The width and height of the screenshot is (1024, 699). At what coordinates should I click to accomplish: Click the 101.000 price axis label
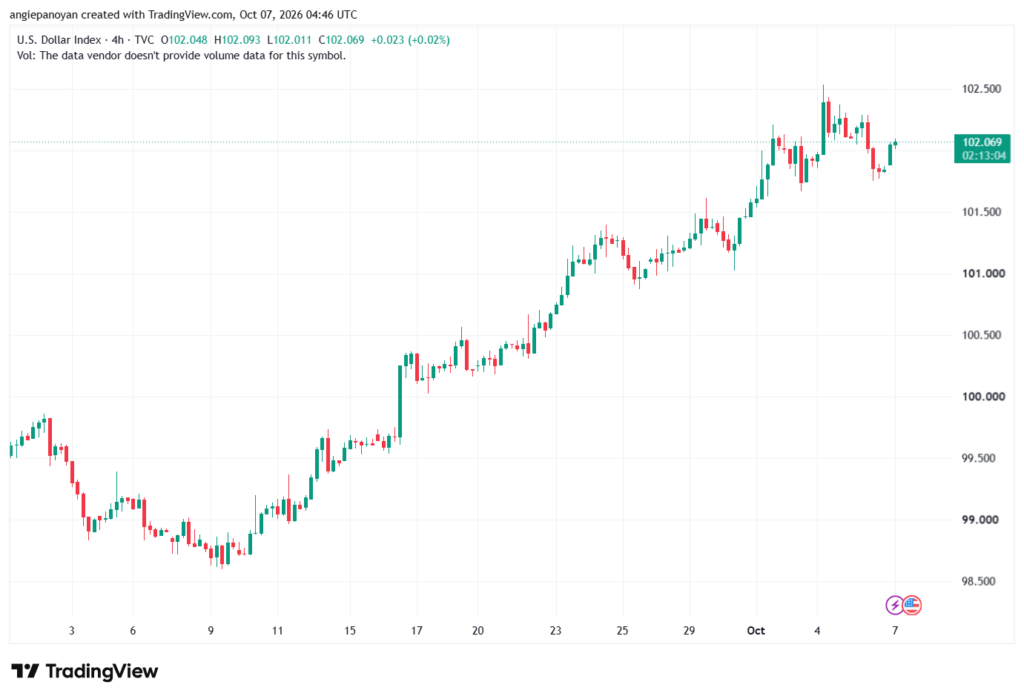[x=983, y=274]
